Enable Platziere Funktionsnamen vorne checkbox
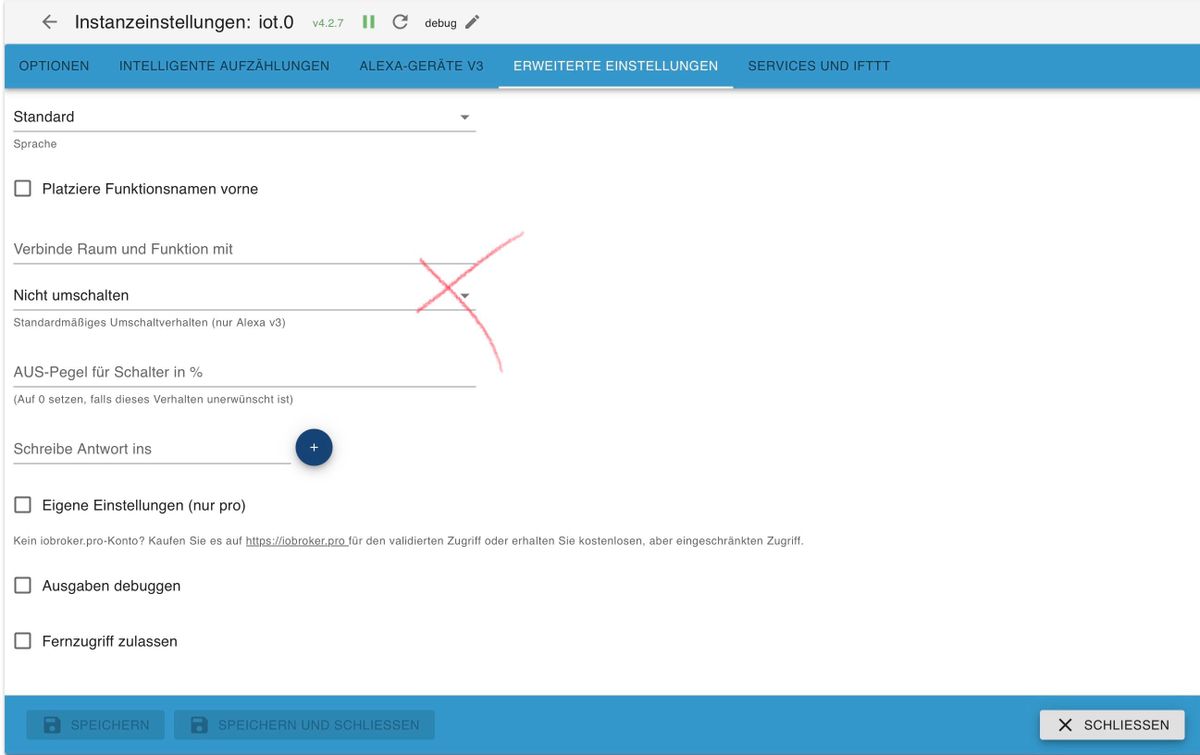 [23, 188]
